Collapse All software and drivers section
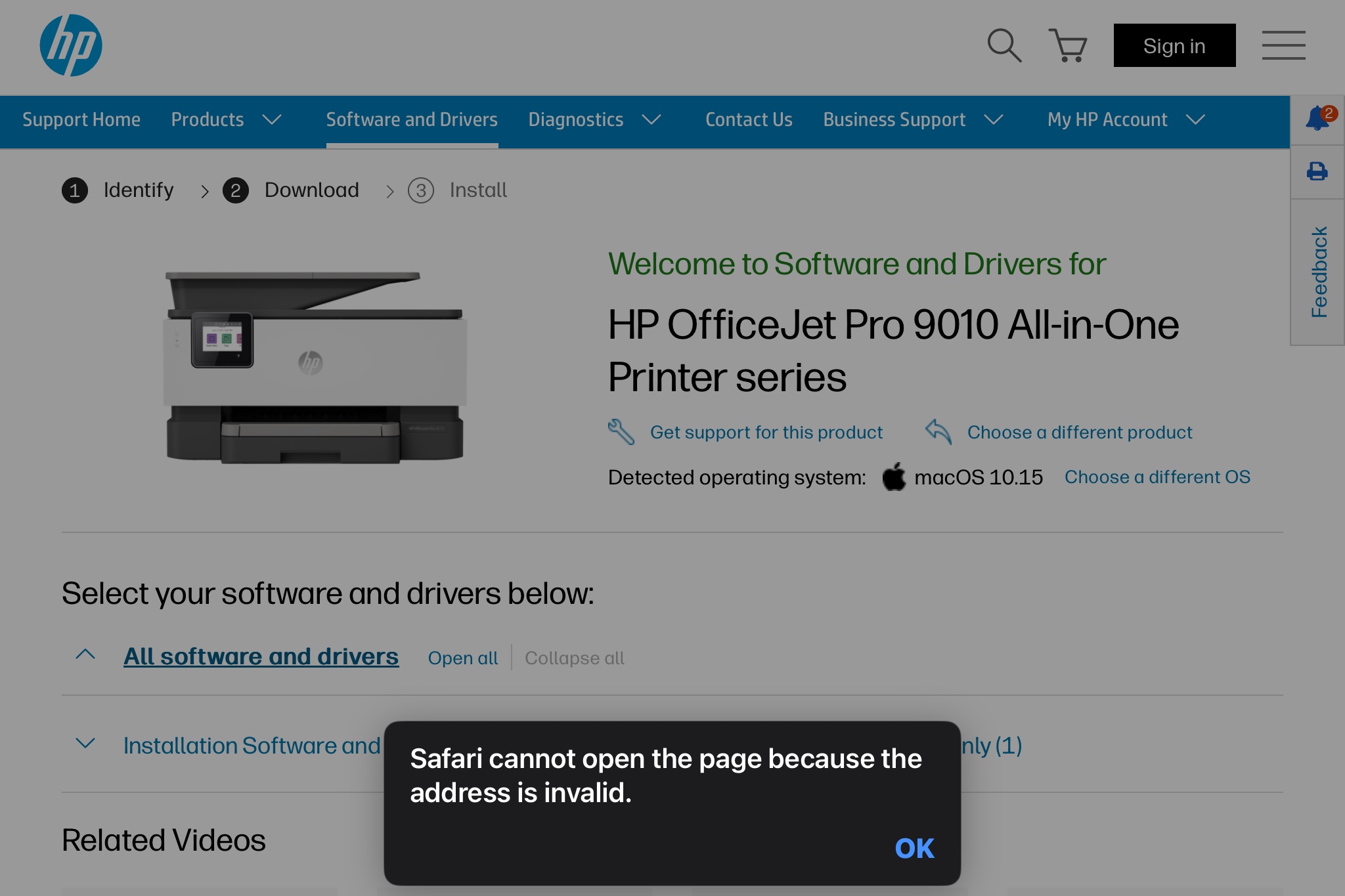The height and width of the screenshot is (896, 1345). [85, 654]
